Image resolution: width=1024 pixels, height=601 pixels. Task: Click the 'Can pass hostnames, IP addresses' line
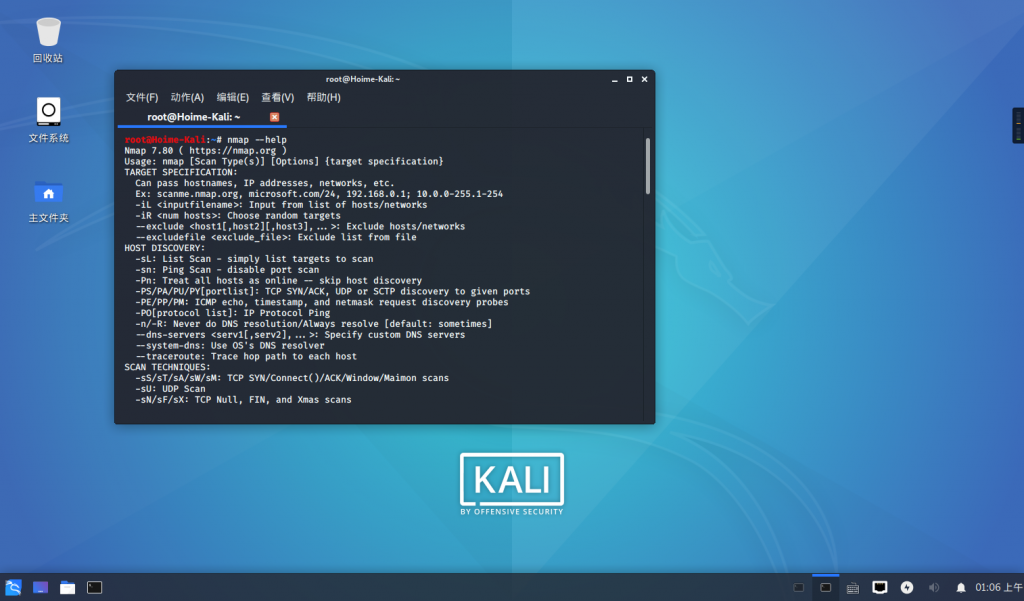[x=264, y=183]
